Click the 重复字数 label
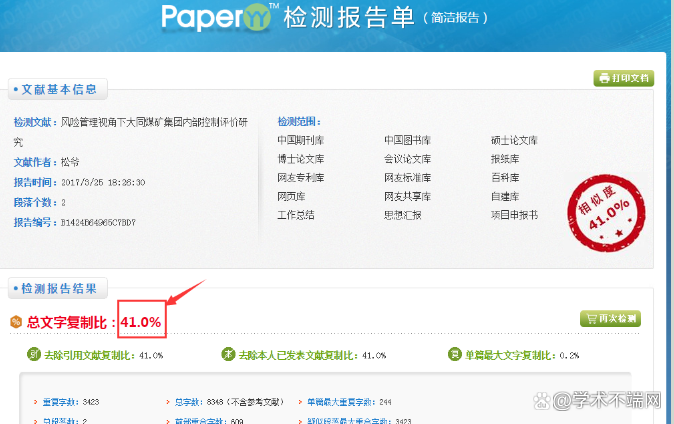 tap(61, 402)
